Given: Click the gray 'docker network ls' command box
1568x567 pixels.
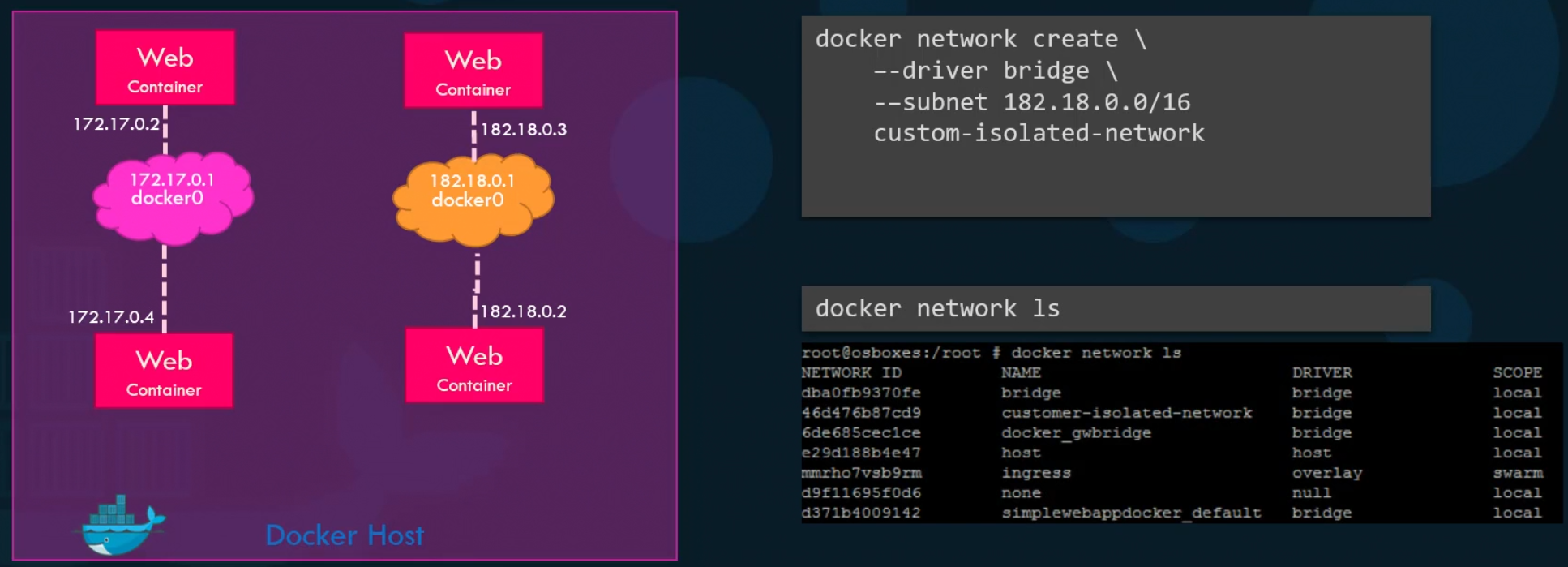Looking at the screenshot, I should pyautogui.click(x=1116, y=308).
